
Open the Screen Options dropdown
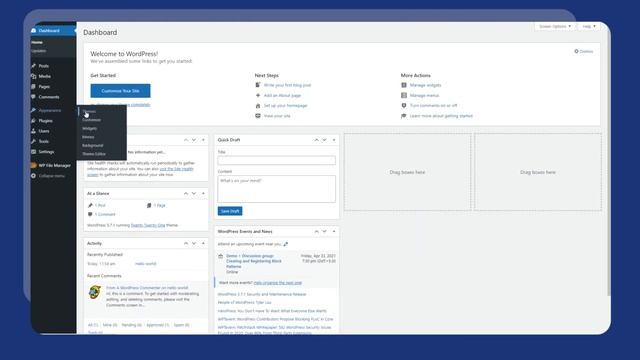[x=555, y=27]
